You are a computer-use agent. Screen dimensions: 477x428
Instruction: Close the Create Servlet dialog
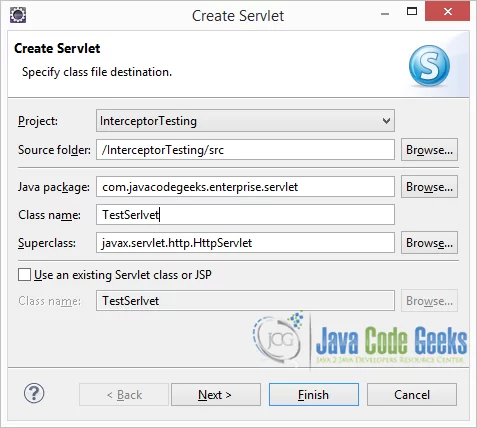pyautogui.click(x=448, y=12)
